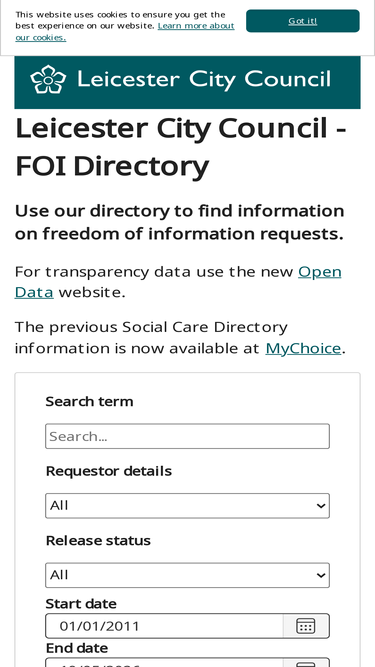Click the partially visible End date field
The width and height of the screenshot is (375, 667).
[x=164, y=663]
